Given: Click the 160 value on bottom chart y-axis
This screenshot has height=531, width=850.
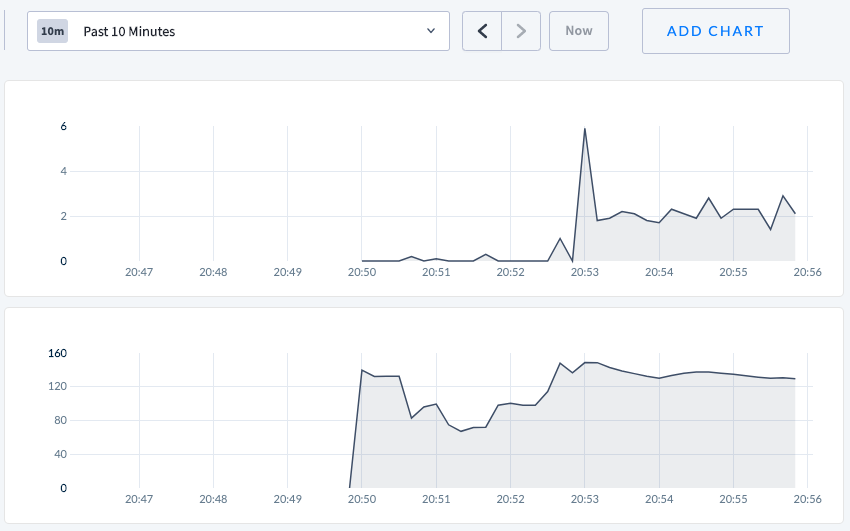Looking at the screenshot, I should coord(57,353).
